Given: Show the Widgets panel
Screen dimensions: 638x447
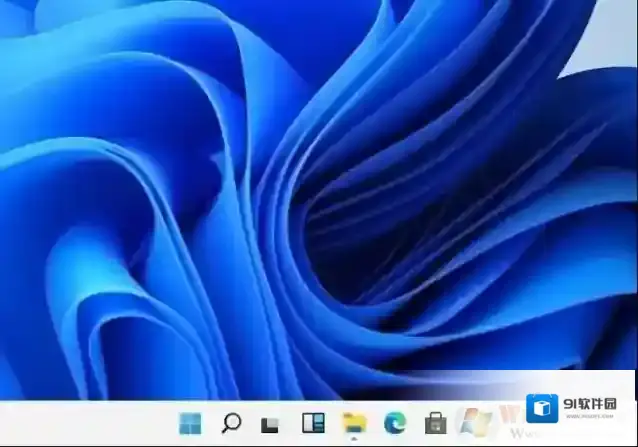Looking at the screenshot, I should (x=312, y=423).
